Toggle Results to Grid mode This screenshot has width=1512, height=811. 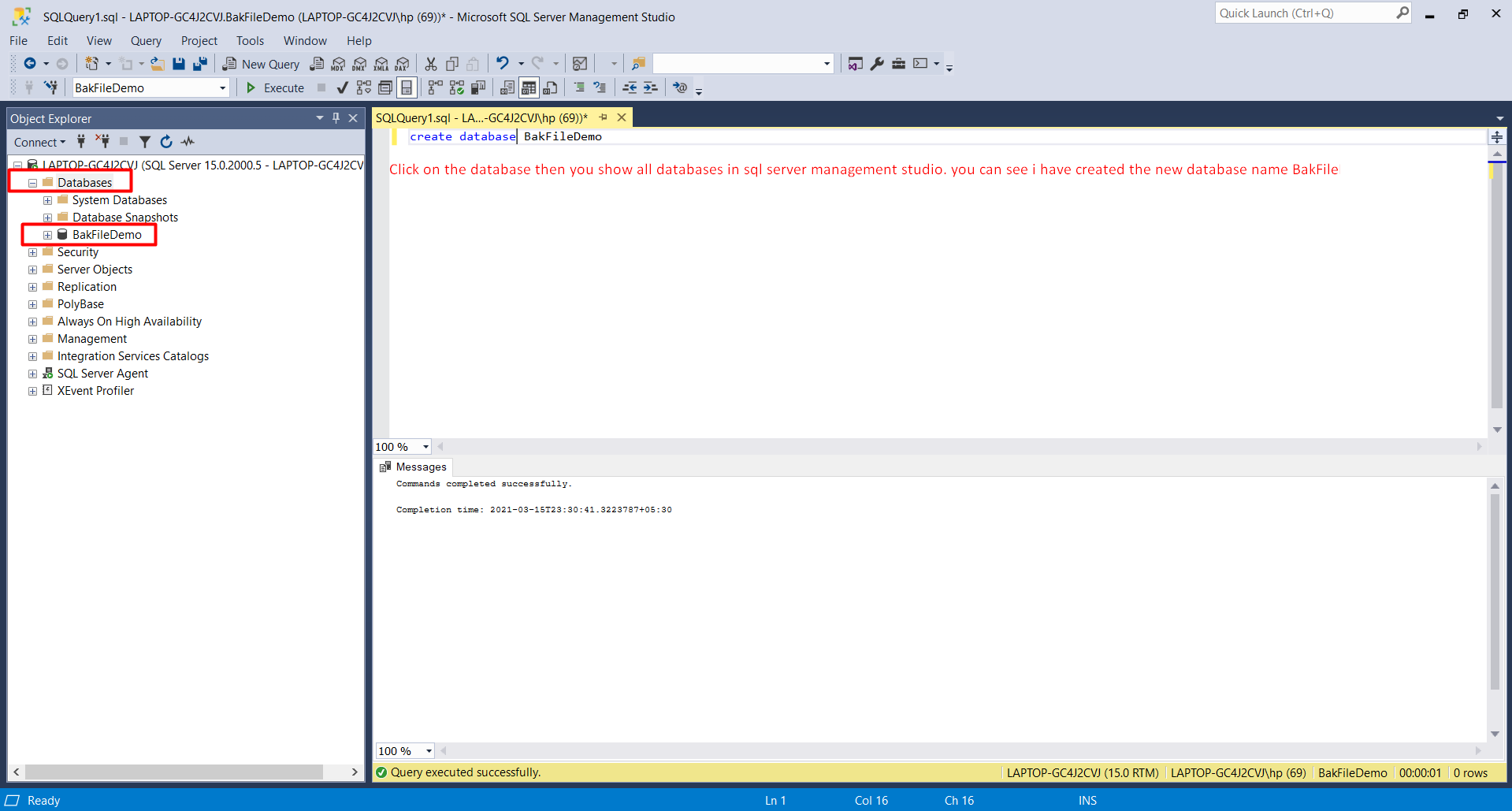(x=529, y=87)
